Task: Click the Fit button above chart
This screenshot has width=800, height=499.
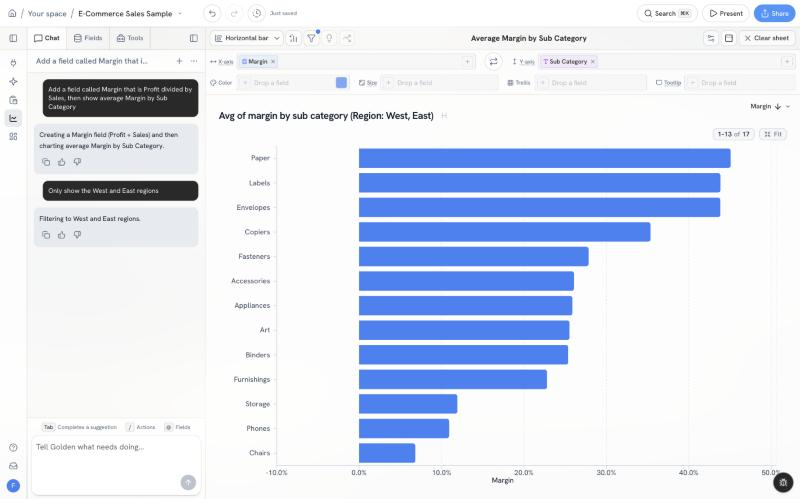Action: point(772,134)
